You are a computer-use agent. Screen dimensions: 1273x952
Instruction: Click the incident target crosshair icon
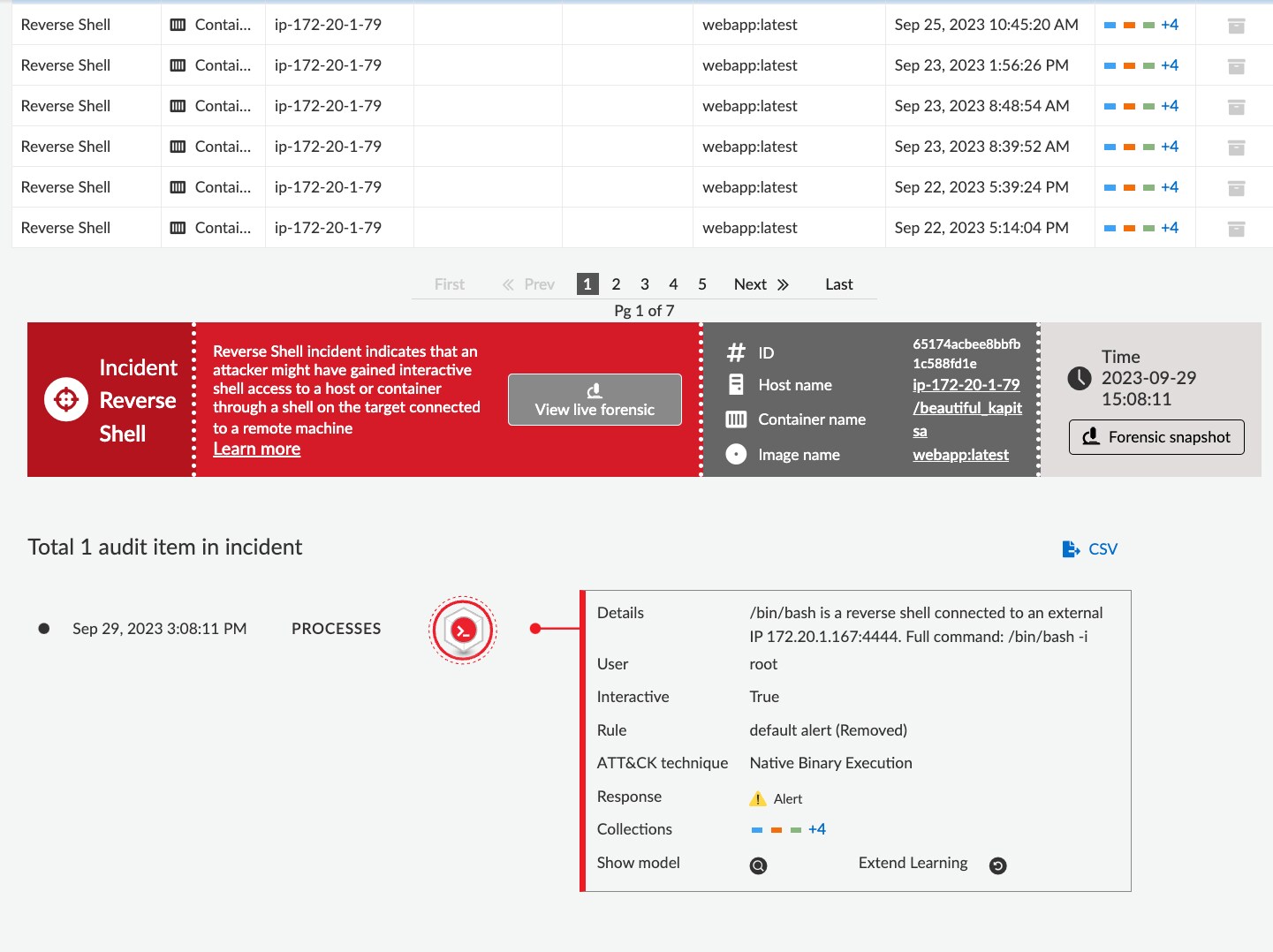[x=66, y=400]
